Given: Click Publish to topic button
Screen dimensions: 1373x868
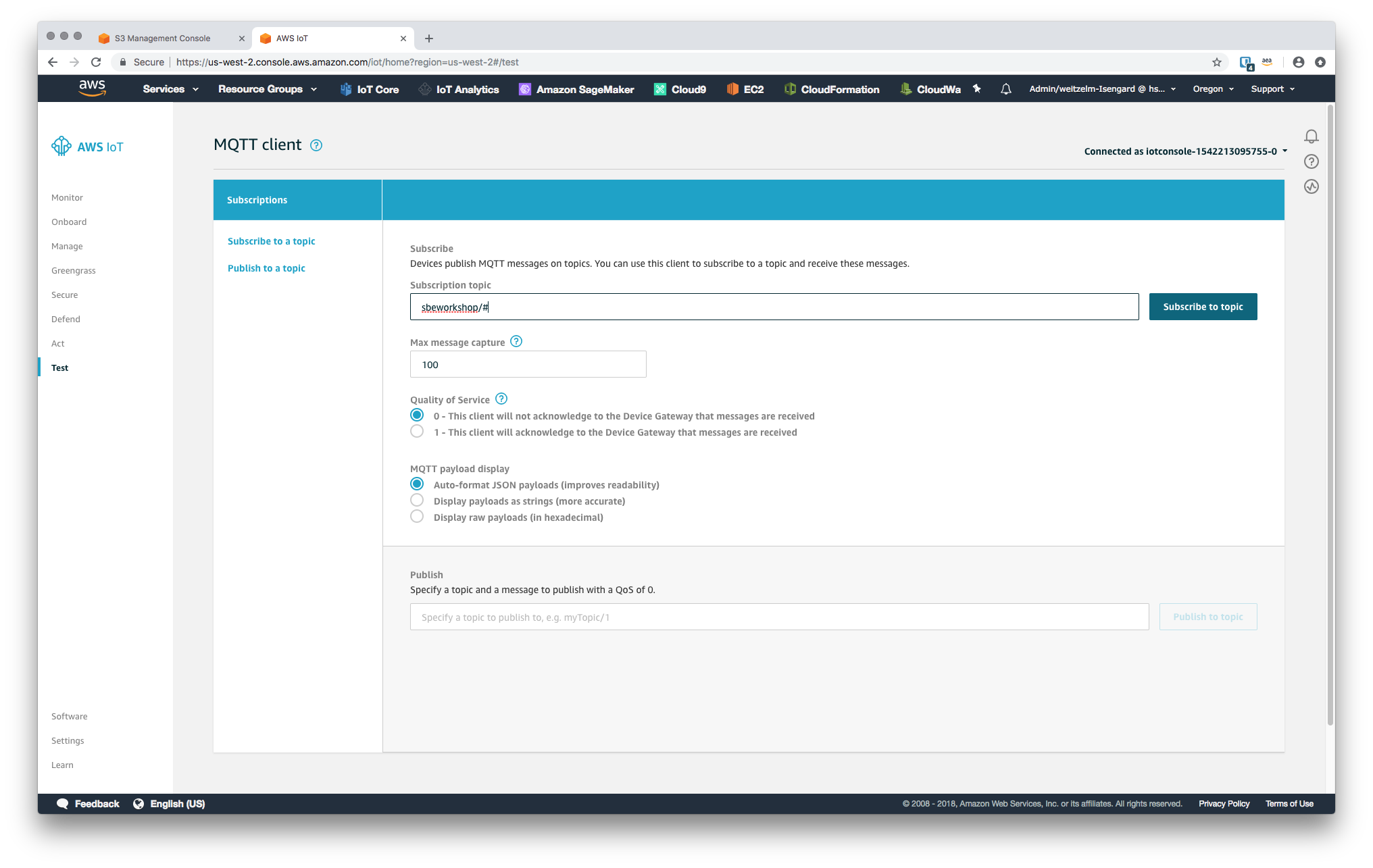Looking at the screenshot, I should (1208, 617).
